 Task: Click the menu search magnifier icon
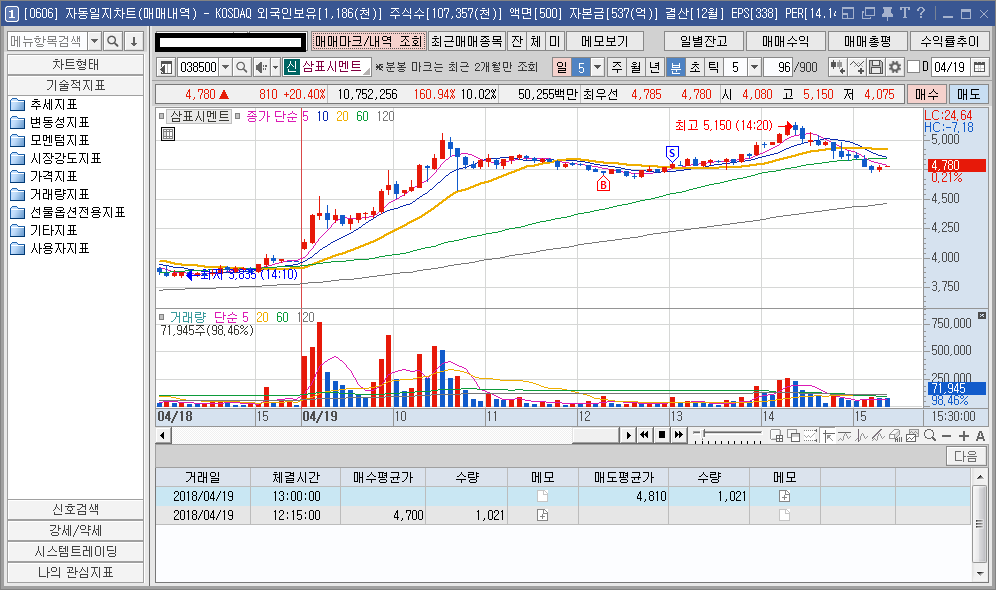click(x=113, y=41)
